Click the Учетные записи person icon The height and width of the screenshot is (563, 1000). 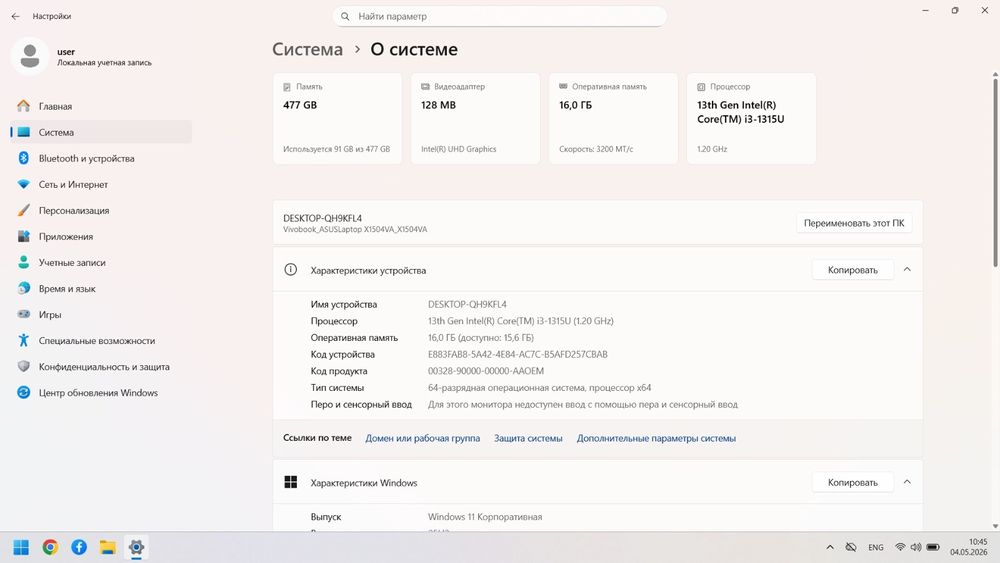pyautogui.click(x=24, y=262)
